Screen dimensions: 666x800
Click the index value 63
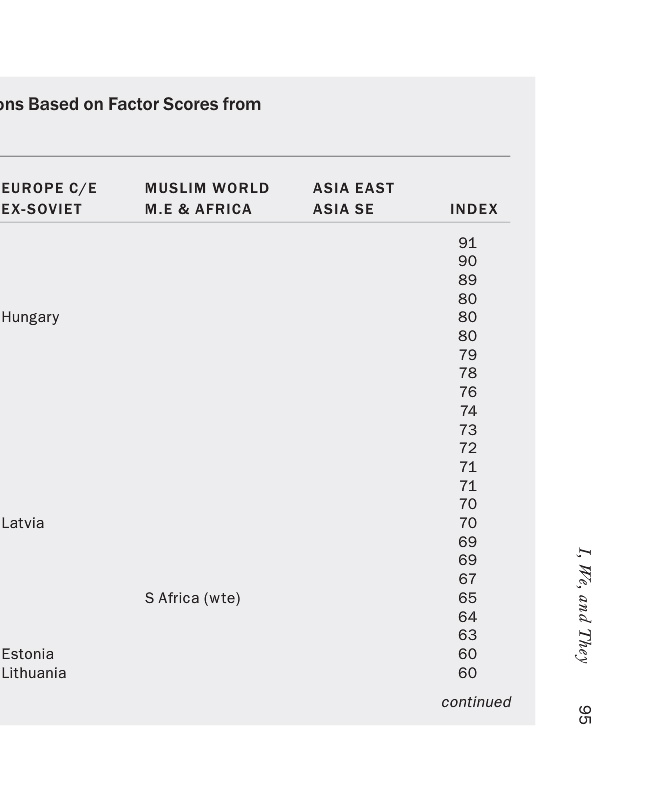[467, 635]
